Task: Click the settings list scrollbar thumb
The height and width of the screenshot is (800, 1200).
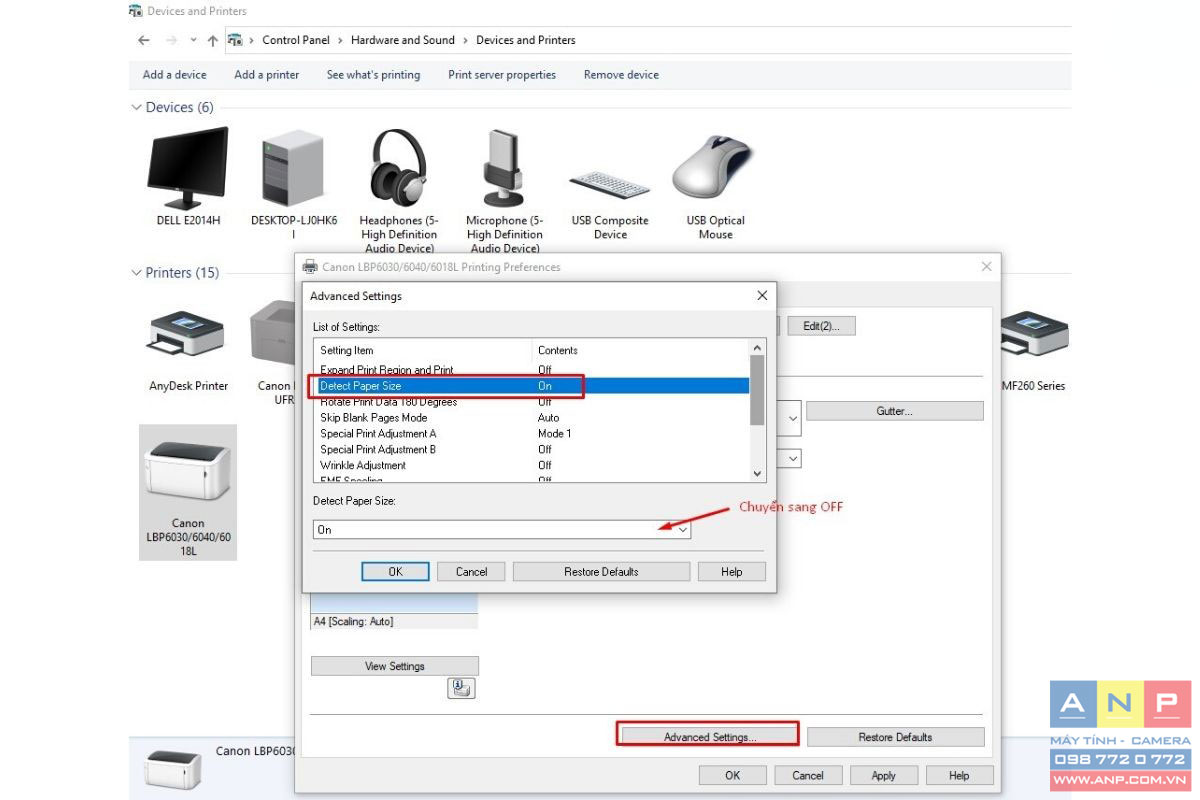Action: coord(757,390)
